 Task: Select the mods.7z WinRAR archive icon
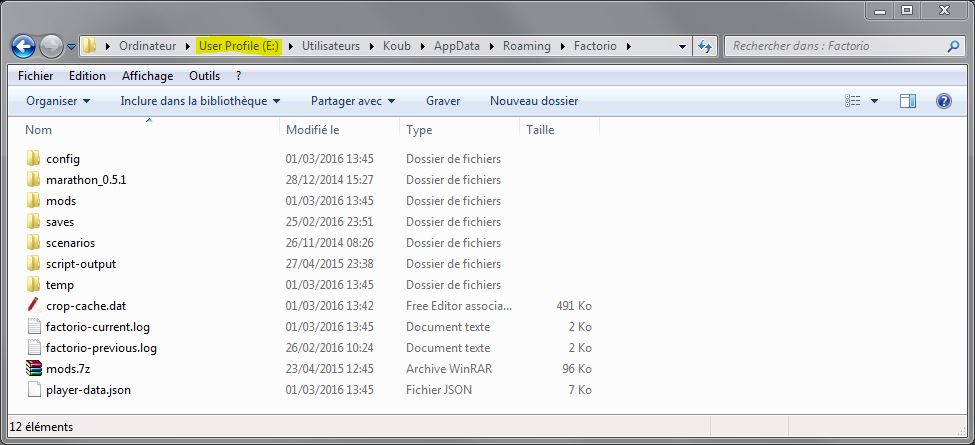click(x=33, y=369)
